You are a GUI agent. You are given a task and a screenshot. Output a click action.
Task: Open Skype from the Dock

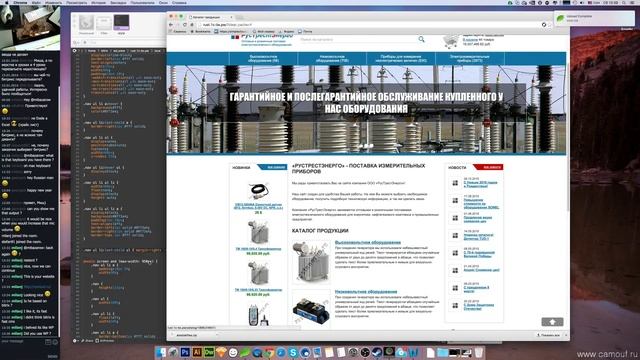pyautogui.click(x=293, y=352)
